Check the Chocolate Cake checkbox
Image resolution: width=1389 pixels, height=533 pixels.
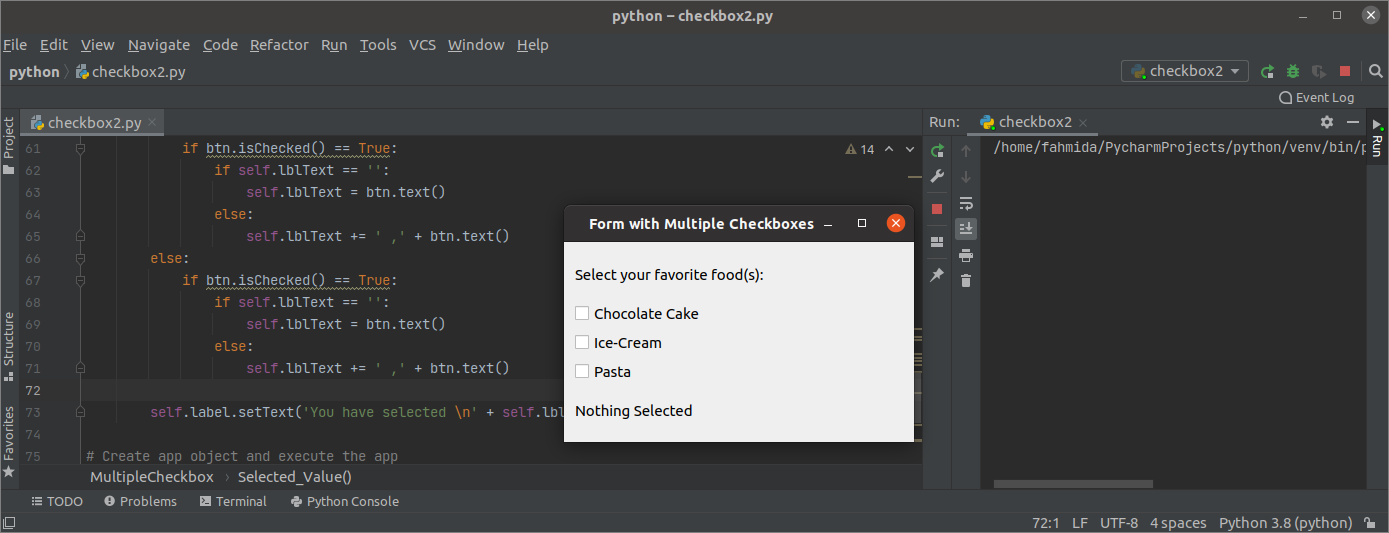[582, 313]
